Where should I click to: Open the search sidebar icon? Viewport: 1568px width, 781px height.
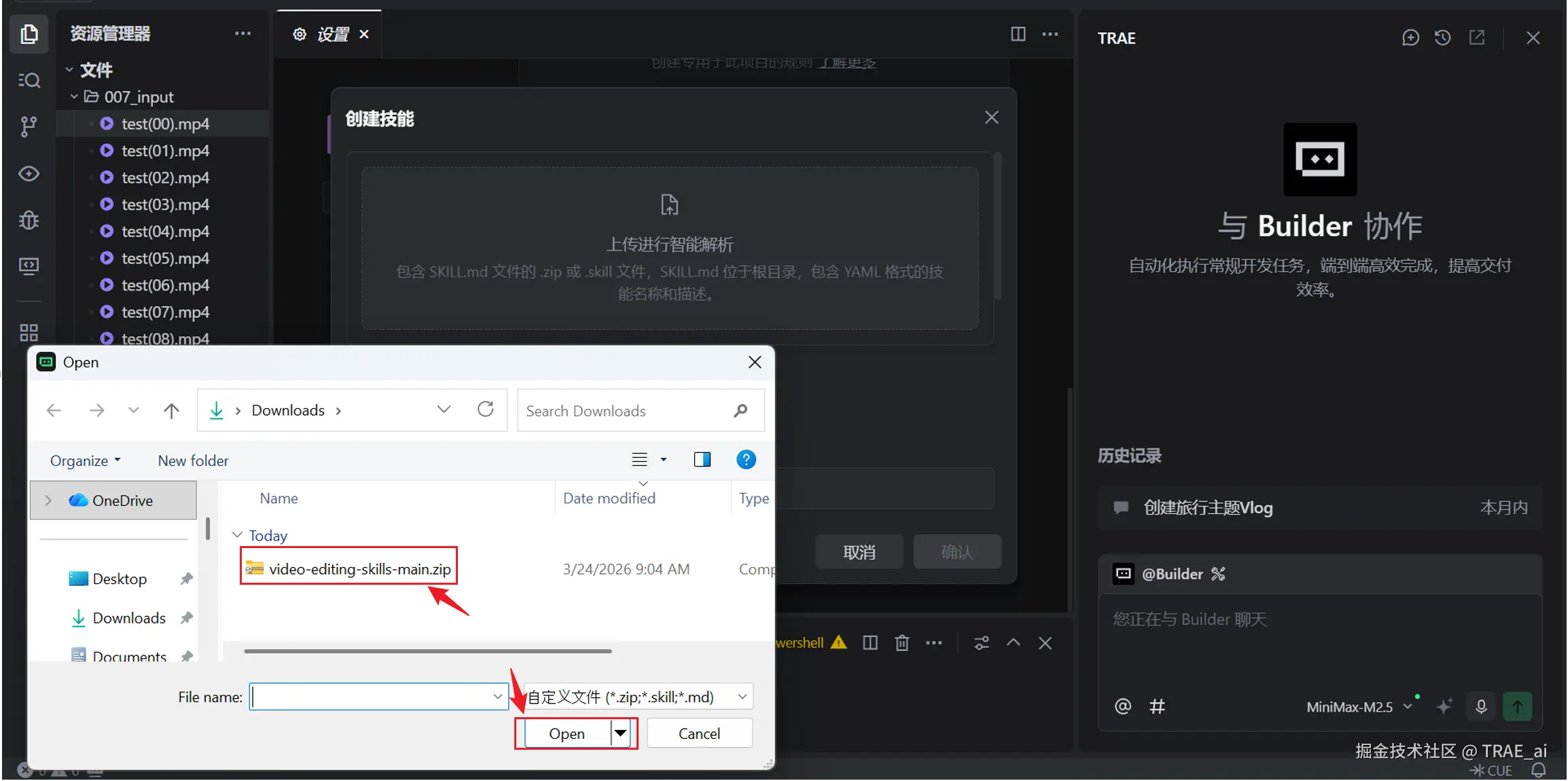pyautogui.click(x=29, y=80)
